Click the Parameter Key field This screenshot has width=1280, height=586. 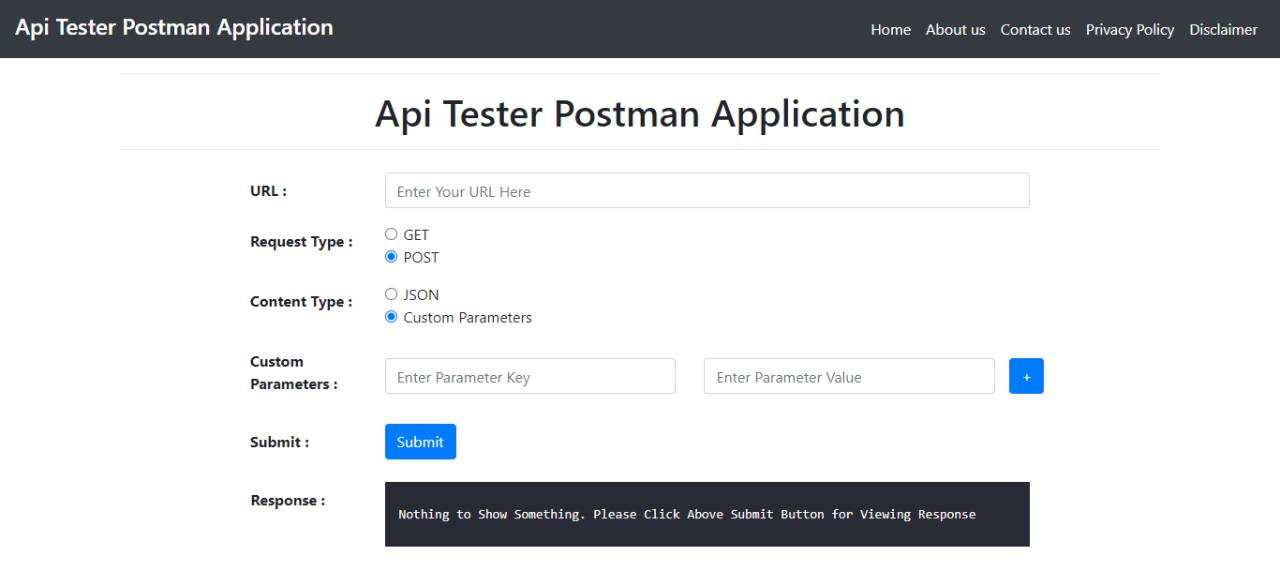pyautogui.click(x=530, y=376)
